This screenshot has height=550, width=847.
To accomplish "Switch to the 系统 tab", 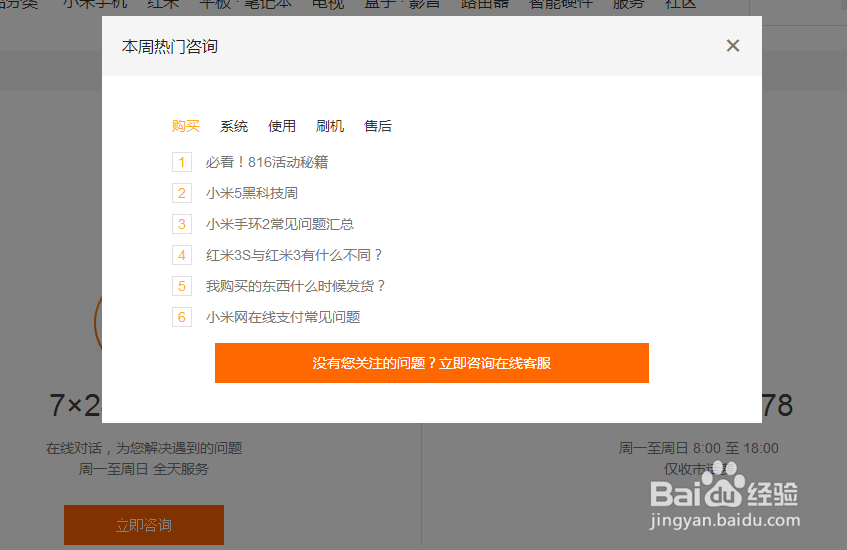I will (234, 126).
